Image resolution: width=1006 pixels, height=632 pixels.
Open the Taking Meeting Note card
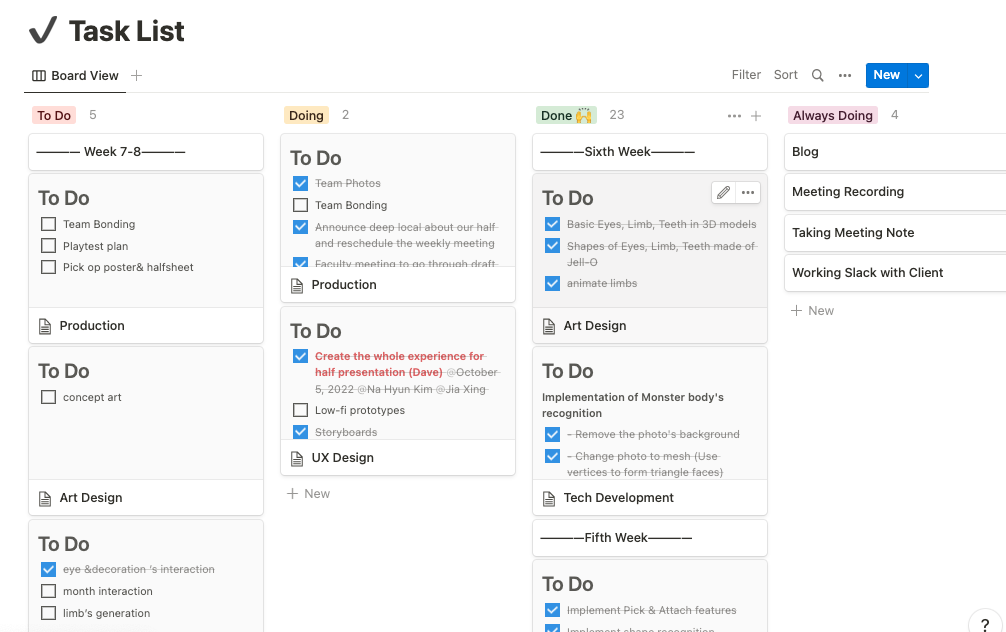[895, 233]
